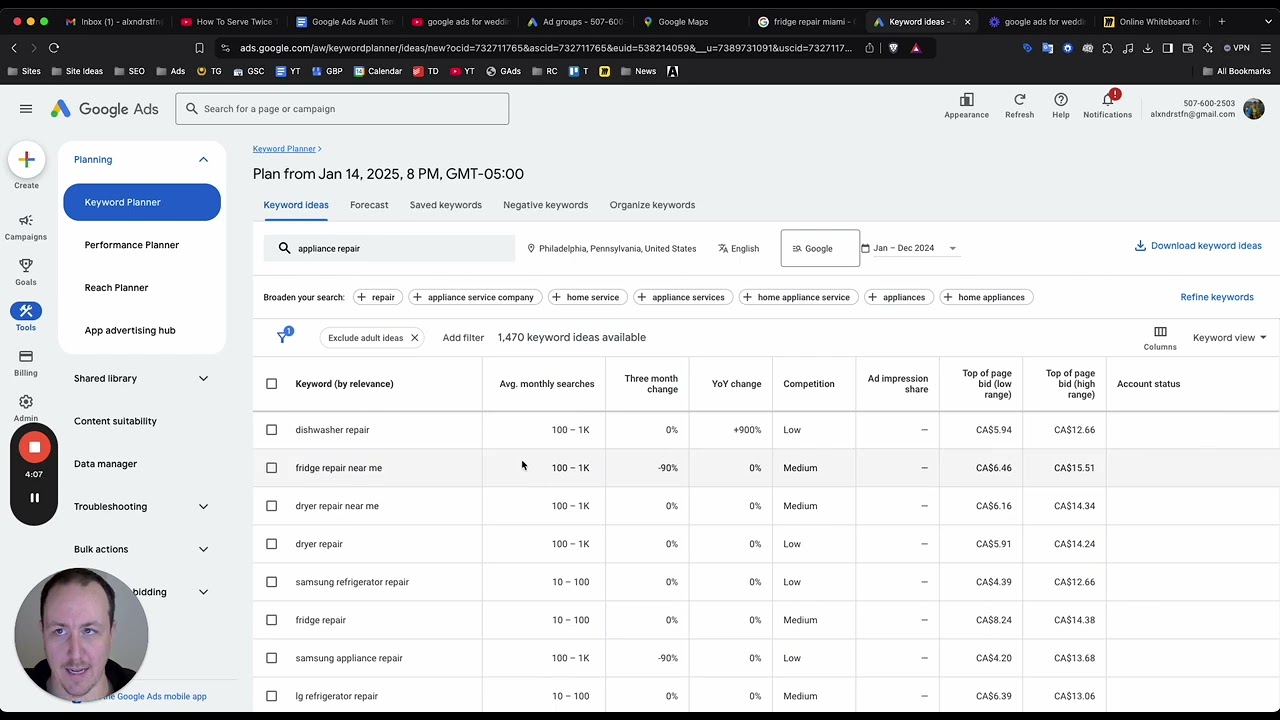This screenshot has width=1280, height=720.
Task: Open the Appearance settings icon
Action: (x=966, y=105)
